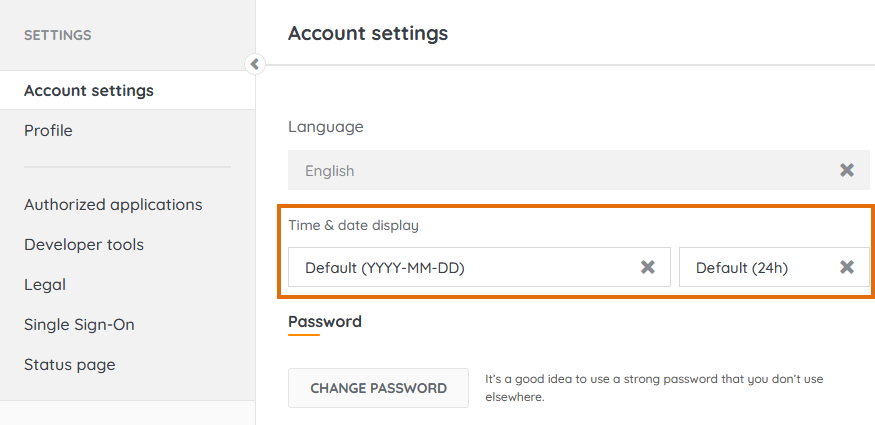Viewport: 875px width, 425px height.
Task: Clear the 24h time format selection
Action: tap(847, 267)
